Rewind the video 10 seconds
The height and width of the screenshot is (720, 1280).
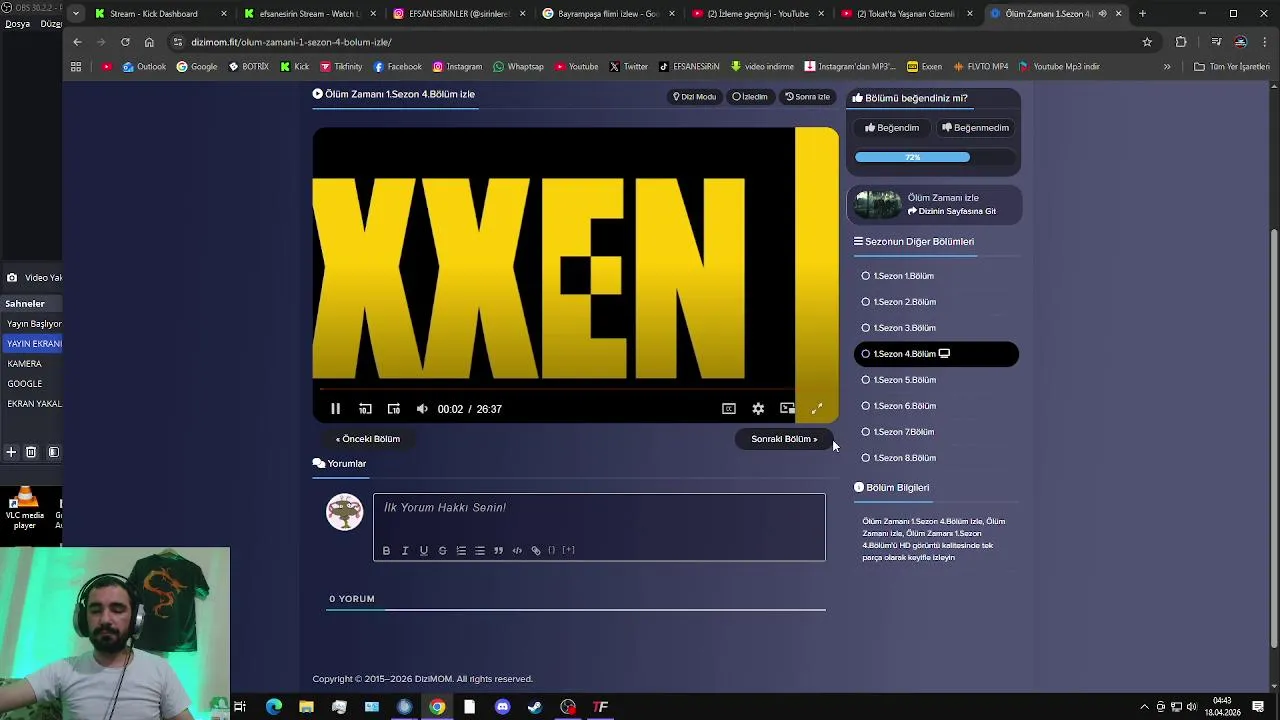tap(365, 409)
